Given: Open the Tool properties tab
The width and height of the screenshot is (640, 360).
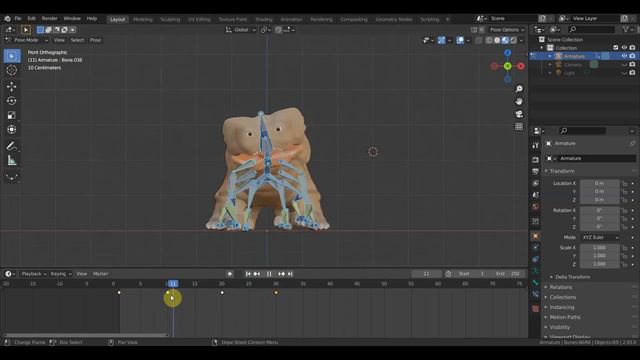Looking at the screenshot, I should [536, 146].
